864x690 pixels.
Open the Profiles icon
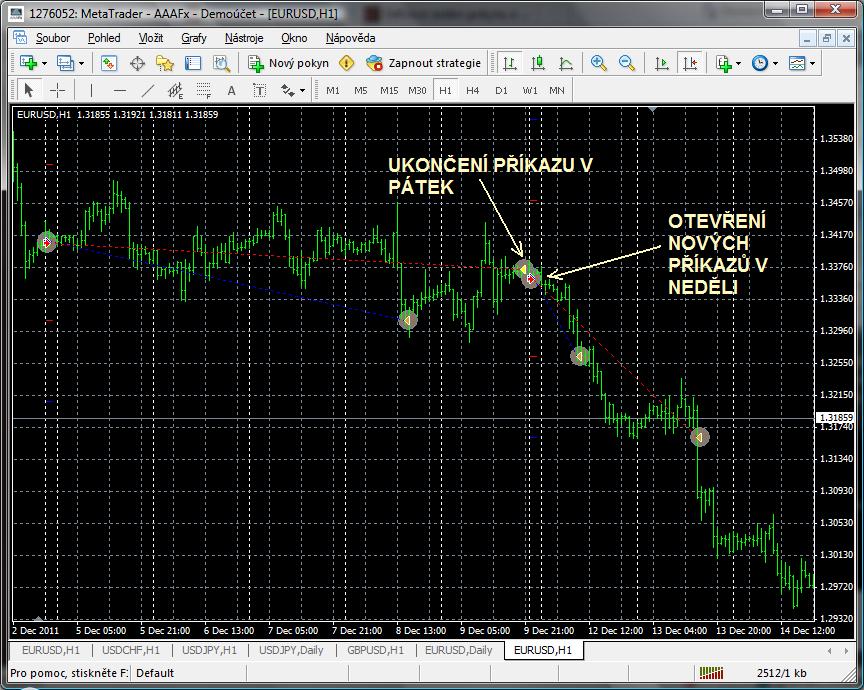[66, 63]
